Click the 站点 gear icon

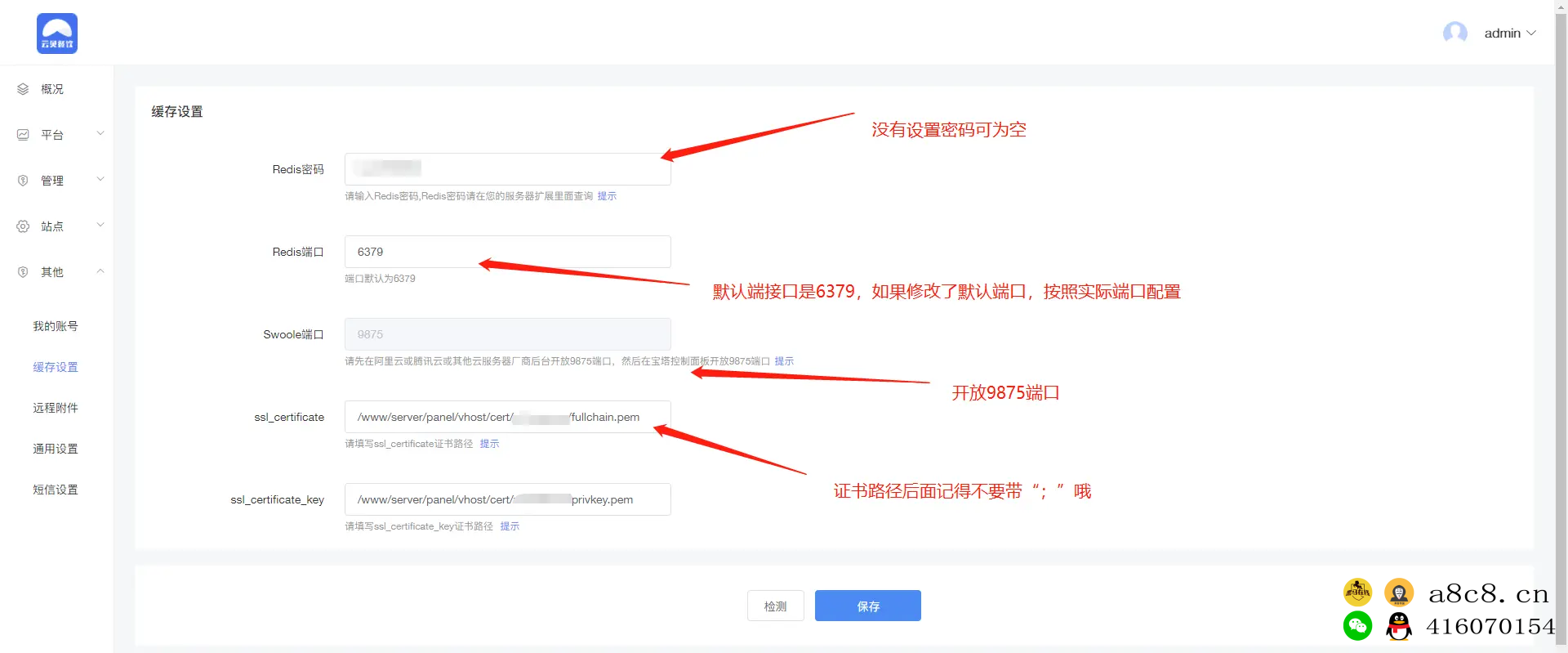23,226
